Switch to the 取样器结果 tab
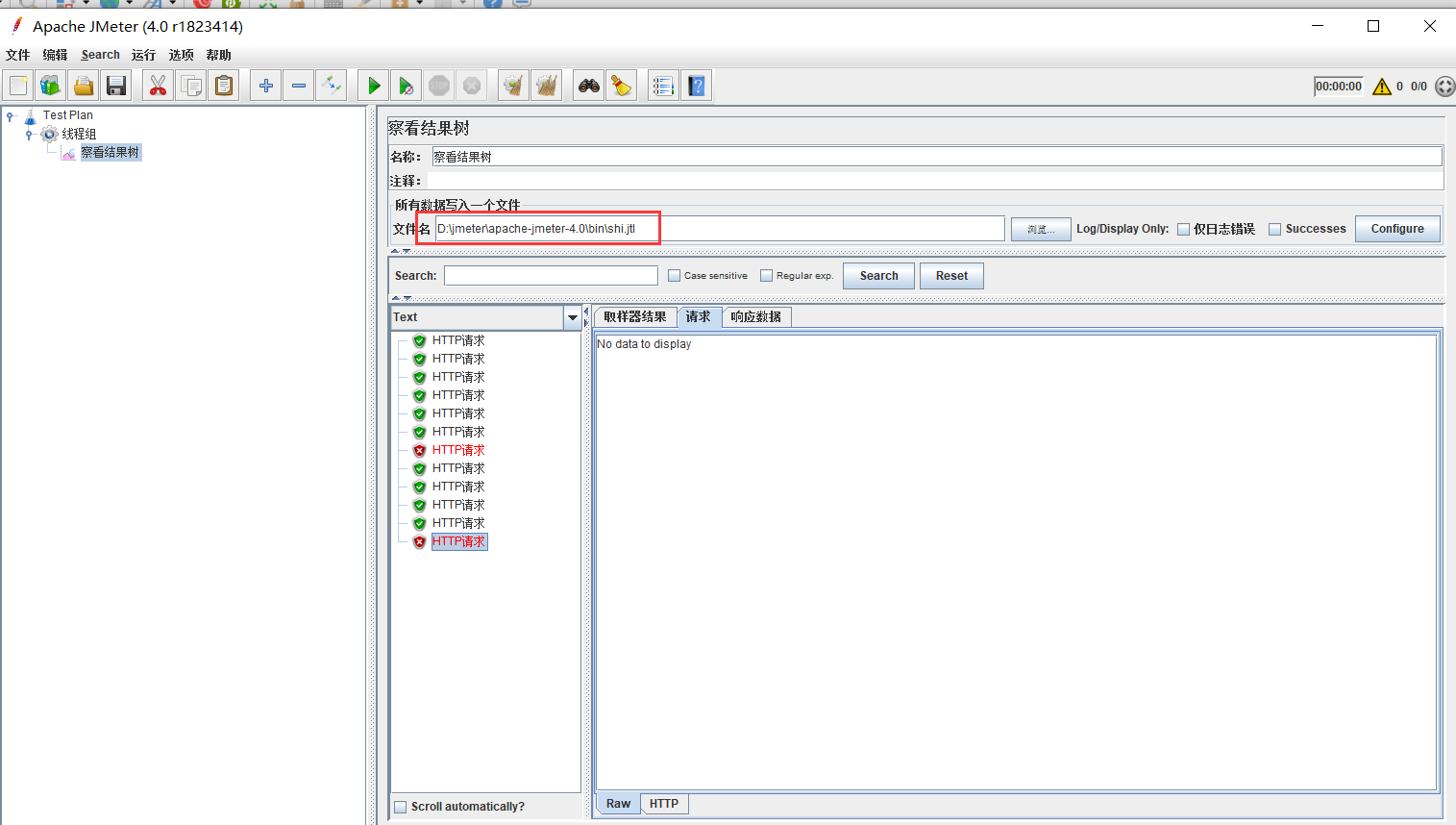 click(x=635, y=317)
